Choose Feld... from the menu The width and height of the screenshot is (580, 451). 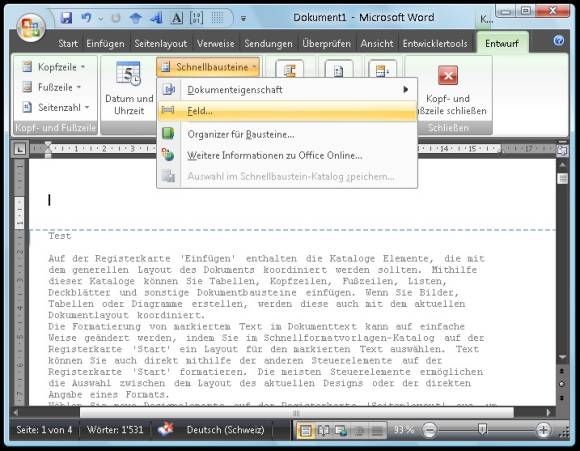click(287, 111)
